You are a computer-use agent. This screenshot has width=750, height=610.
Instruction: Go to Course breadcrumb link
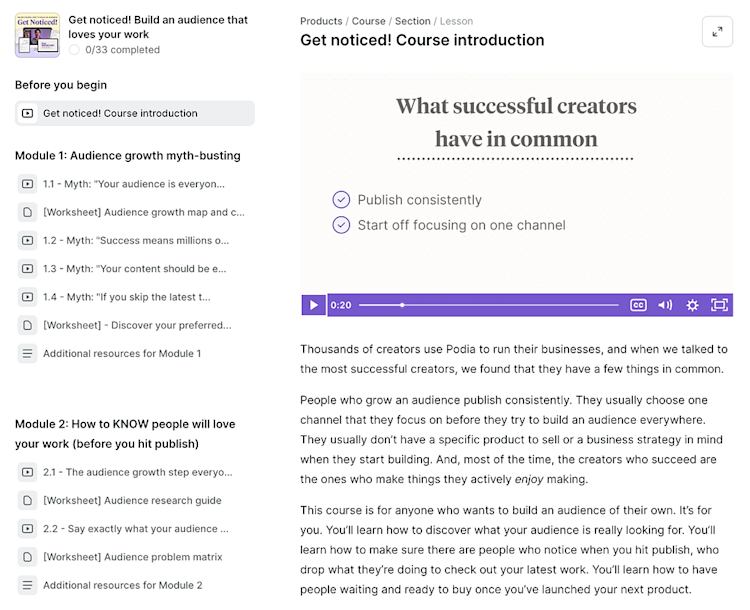click(368, 21)
